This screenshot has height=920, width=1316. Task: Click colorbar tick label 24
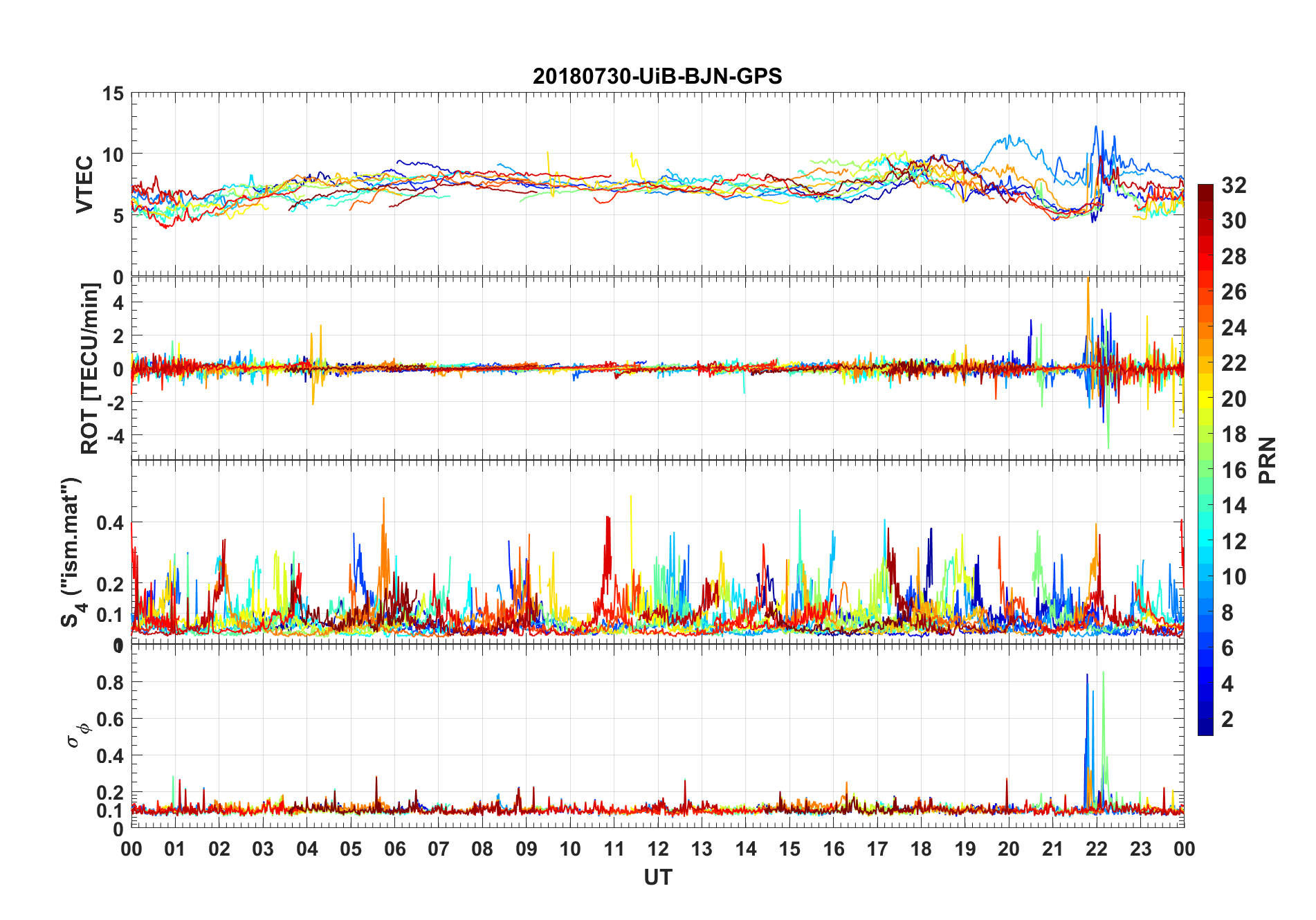coord(1234,328)
